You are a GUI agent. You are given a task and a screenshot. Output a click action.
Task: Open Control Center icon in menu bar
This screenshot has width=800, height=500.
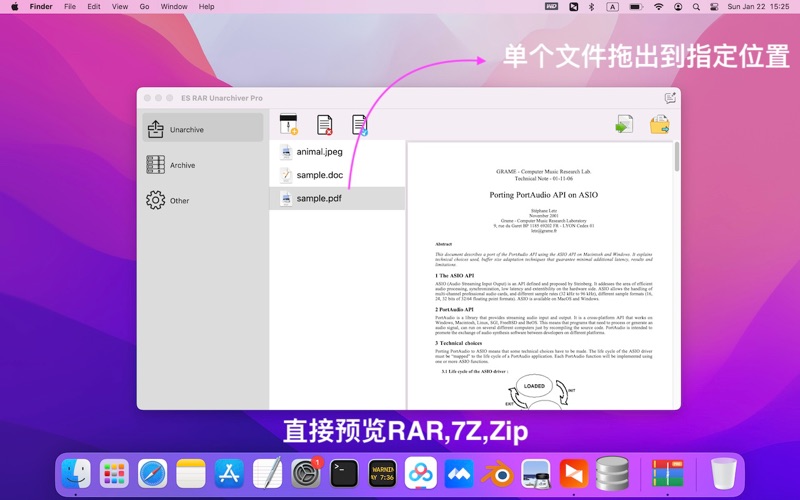coord(714,7)
